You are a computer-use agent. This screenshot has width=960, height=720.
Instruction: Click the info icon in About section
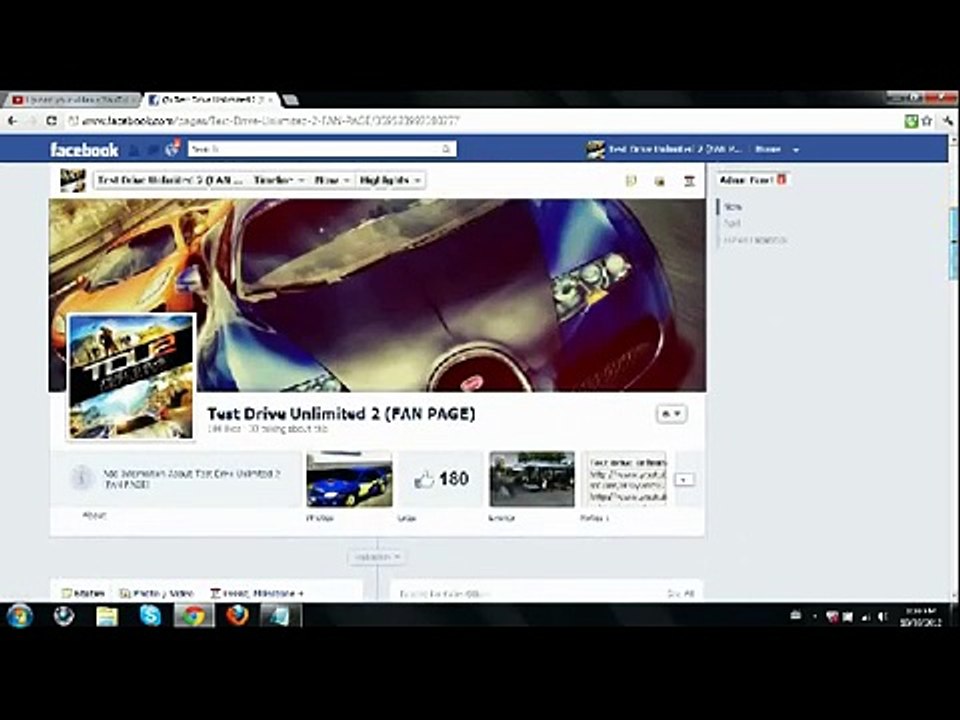coord(82,478)
